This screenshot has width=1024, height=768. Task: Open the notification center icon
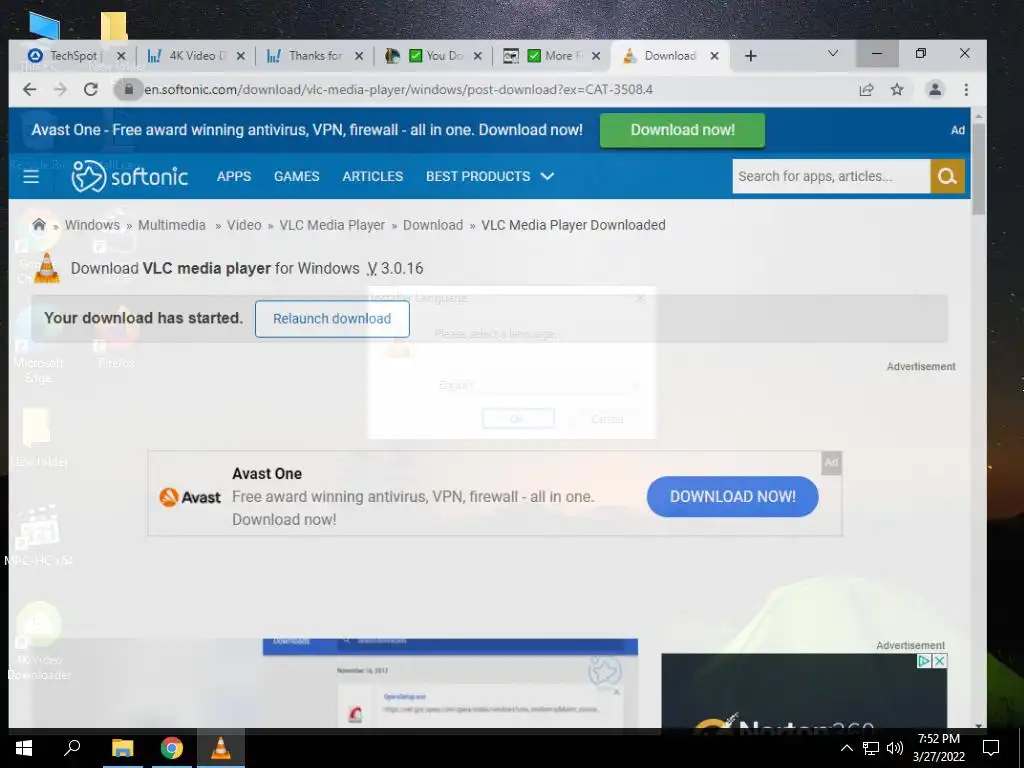pos(991,748)
